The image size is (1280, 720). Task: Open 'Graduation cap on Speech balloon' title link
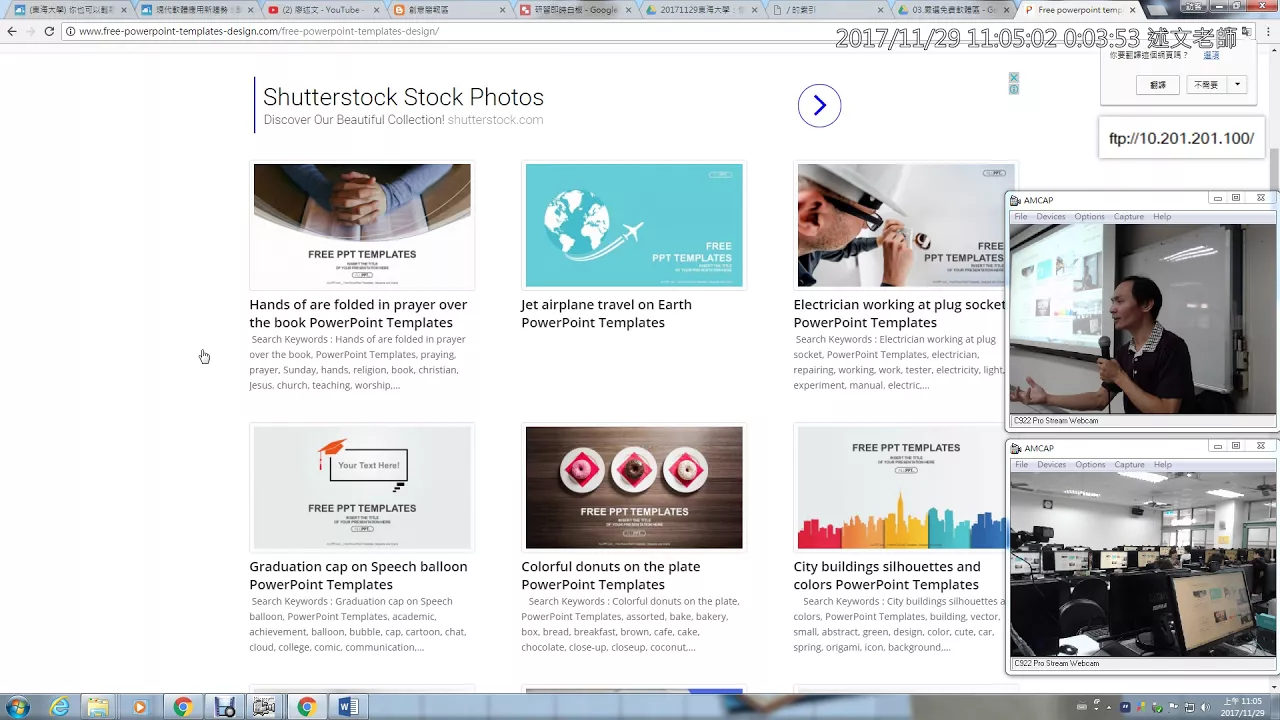[358, 575]
